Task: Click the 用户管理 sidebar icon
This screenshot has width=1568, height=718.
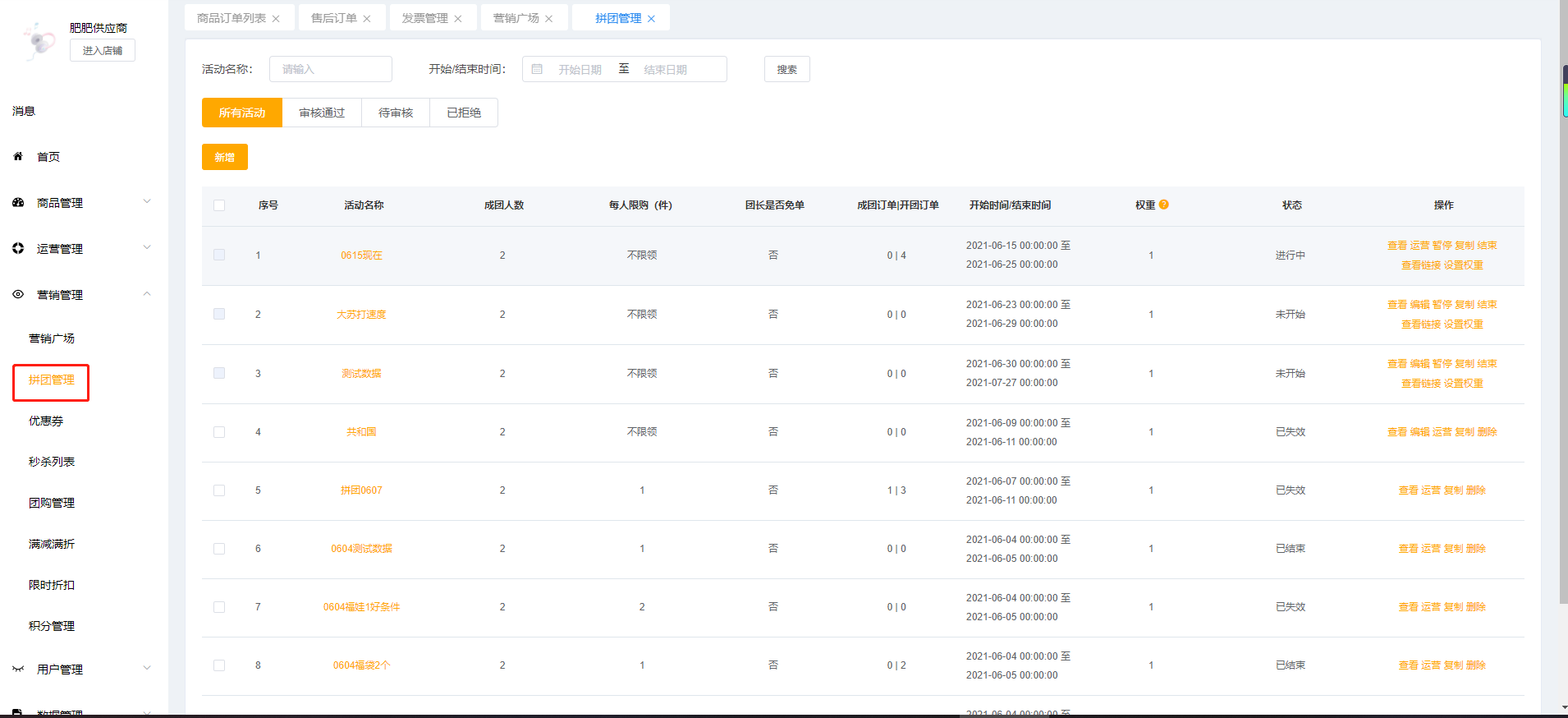Action: 18,669
